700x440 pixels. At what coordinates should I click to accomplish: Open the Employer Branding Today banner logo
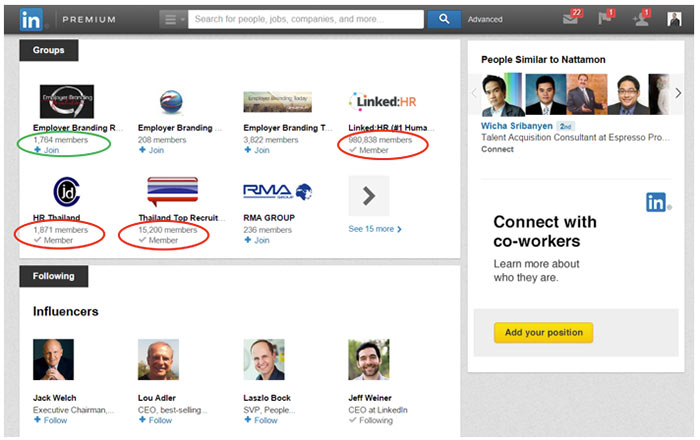click(x=277, y=102)
